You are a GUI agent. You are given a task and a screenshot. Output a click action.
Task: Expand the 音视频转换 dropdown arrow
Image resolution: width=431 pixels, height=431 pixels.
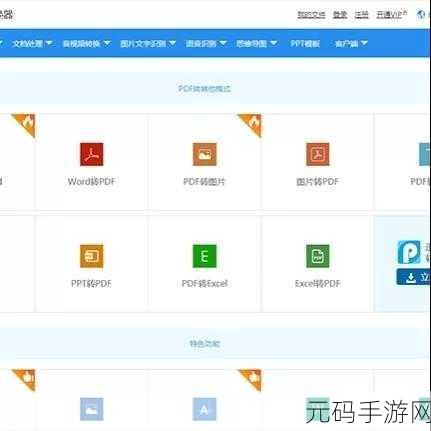107,43
